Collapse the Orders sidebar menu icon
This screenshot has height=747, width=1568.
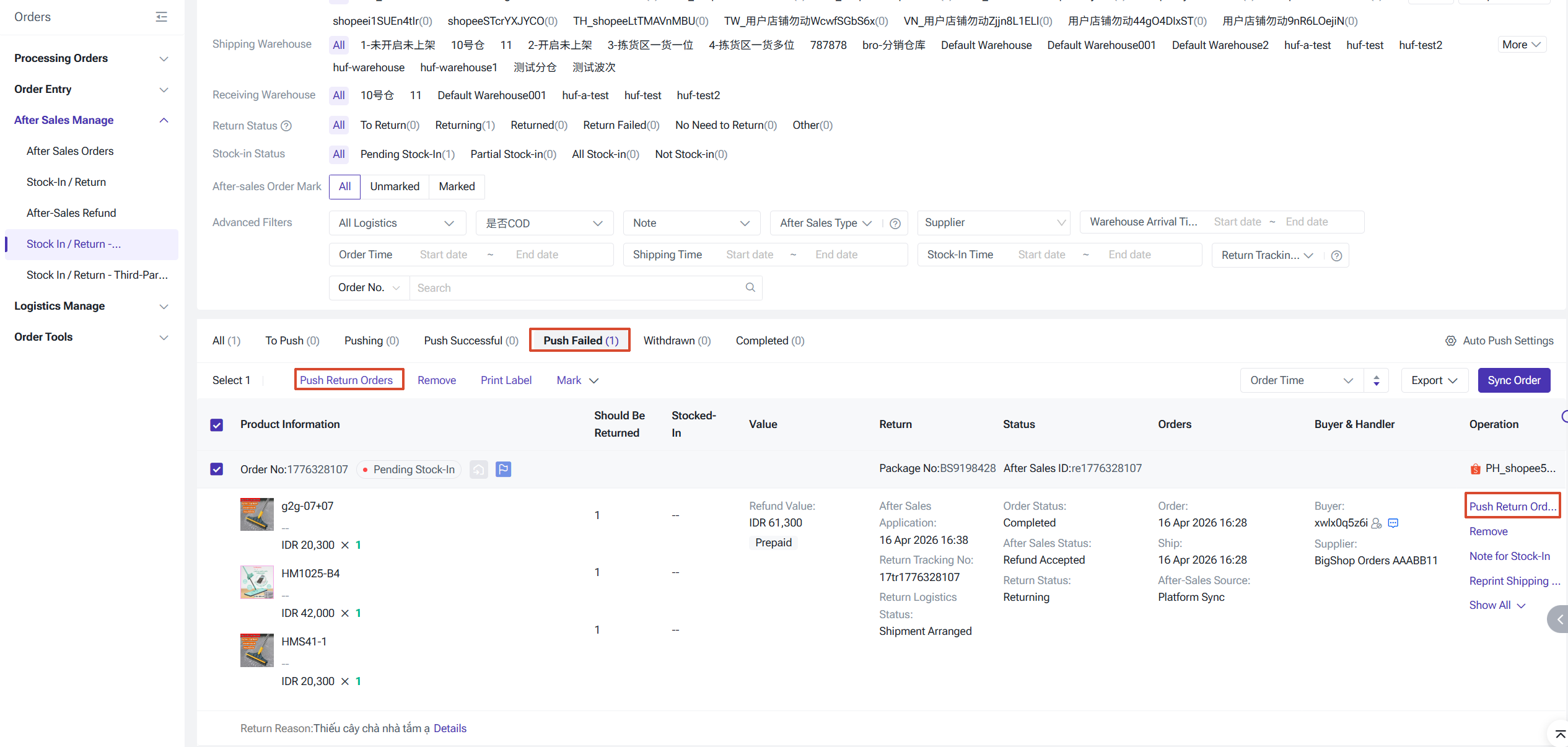click(x=161, y=17)
